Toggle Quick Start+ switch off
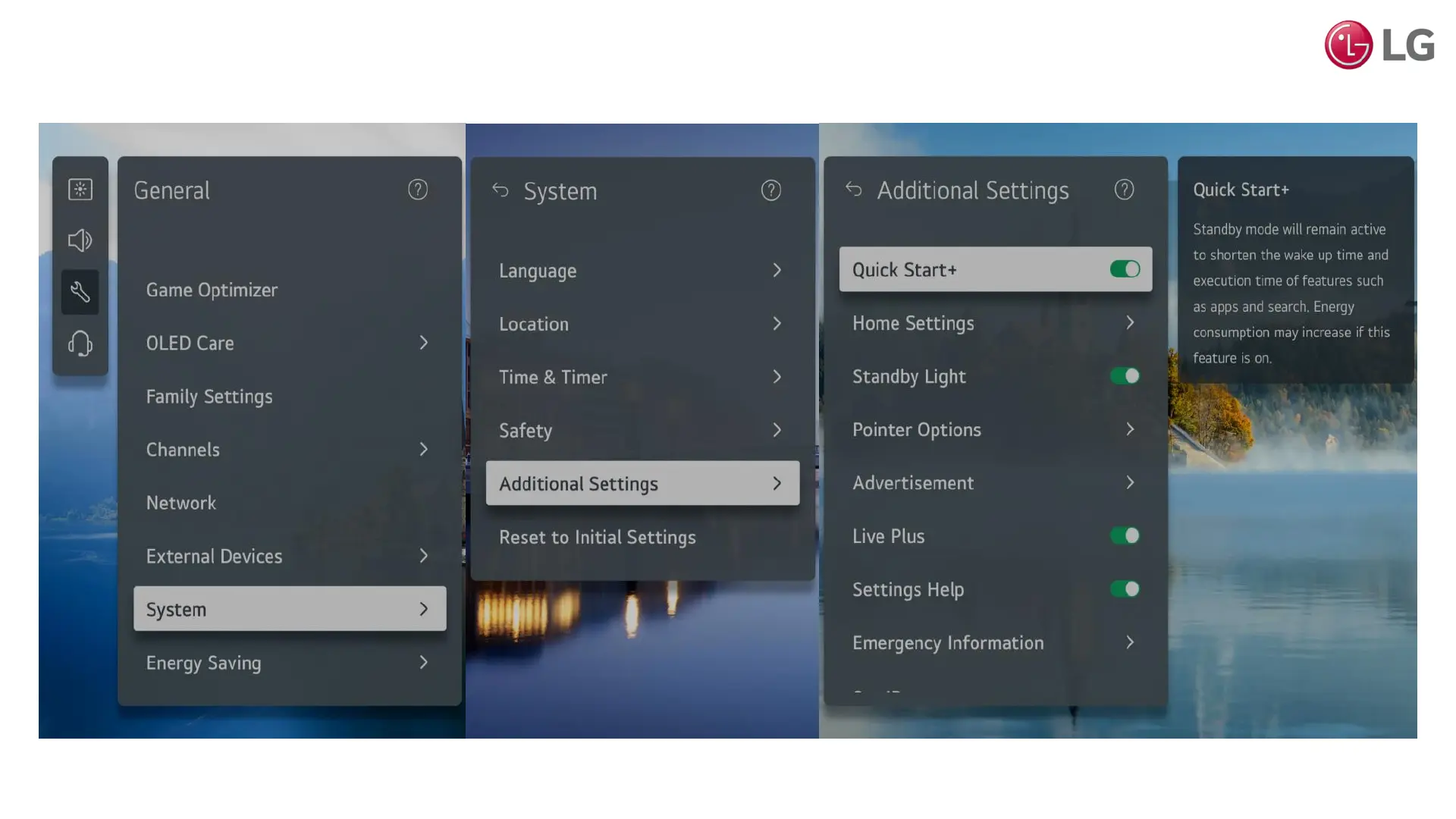This screenshot has height=819, width=1456. [x=1125, y=269]
